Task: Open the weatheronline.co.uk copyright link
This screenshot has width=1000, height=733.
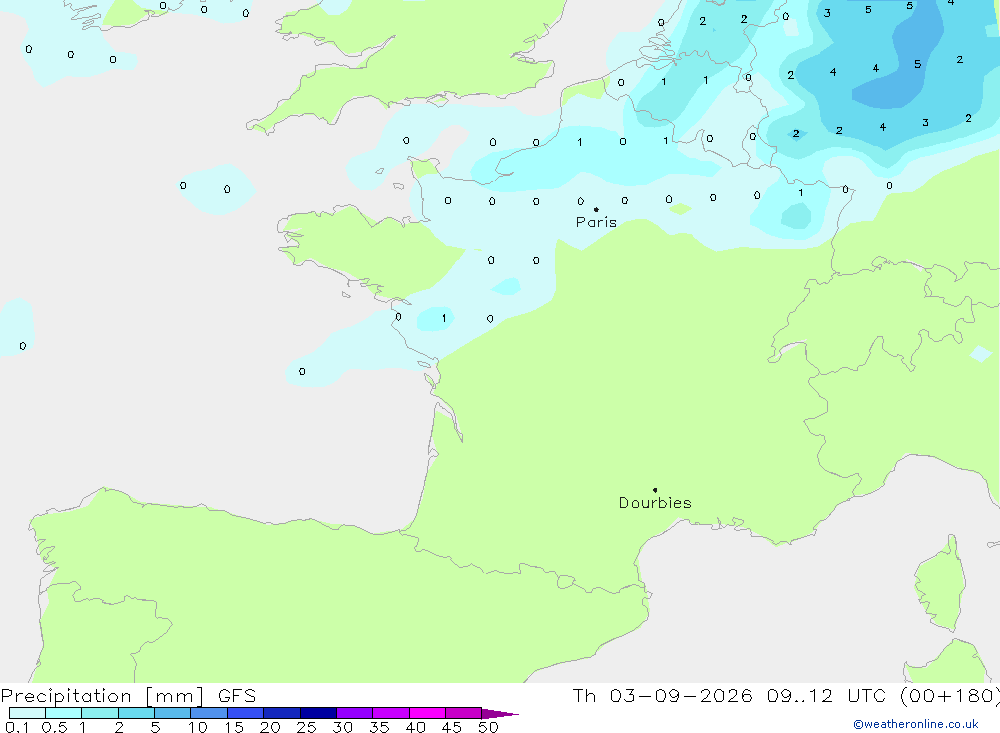Action: (916, 724)
